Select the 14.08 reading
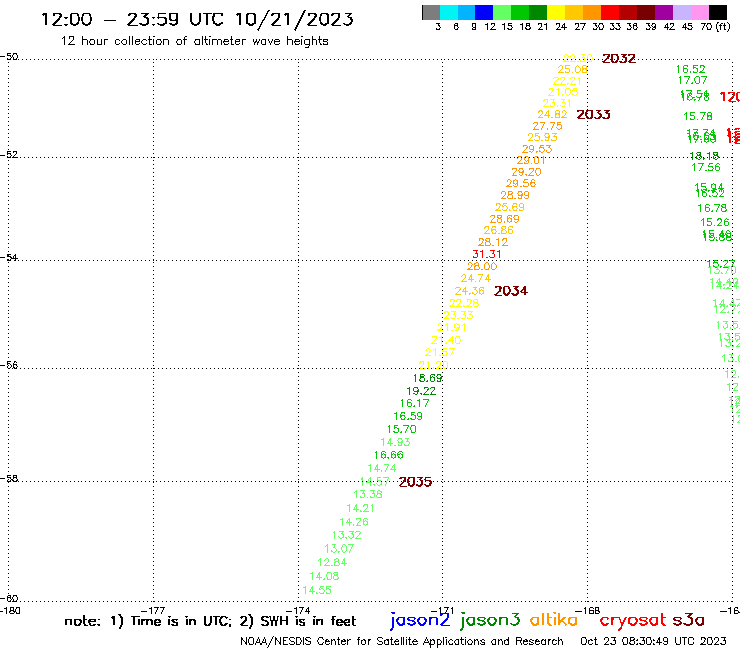Screen dimensions: 740x650 click(324, 576)
